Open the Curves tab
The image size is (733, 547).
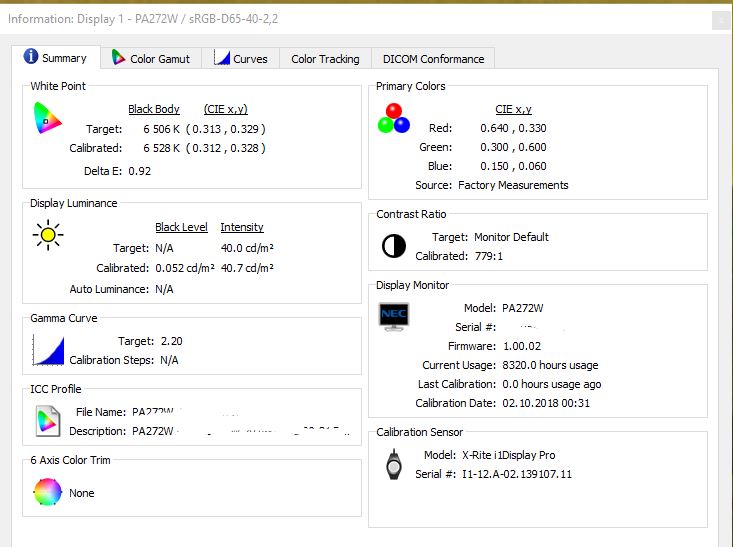tap(241, 59)
